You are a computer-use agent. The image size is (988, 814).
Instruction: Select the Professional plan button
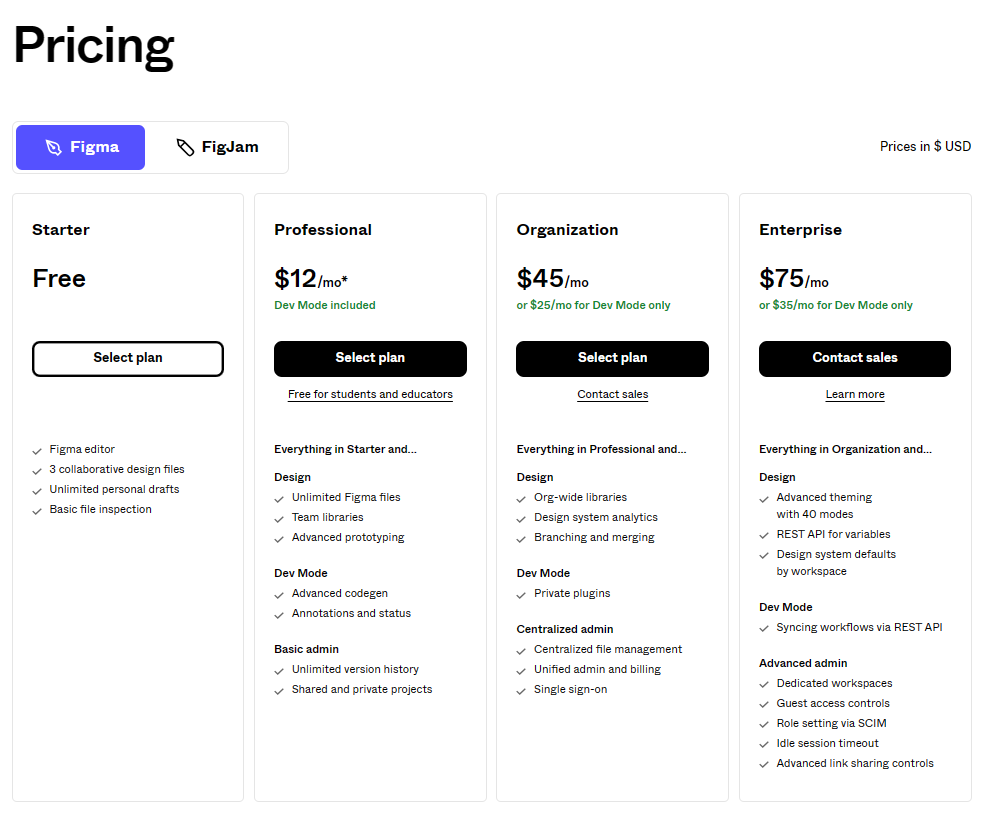(370, 359)
